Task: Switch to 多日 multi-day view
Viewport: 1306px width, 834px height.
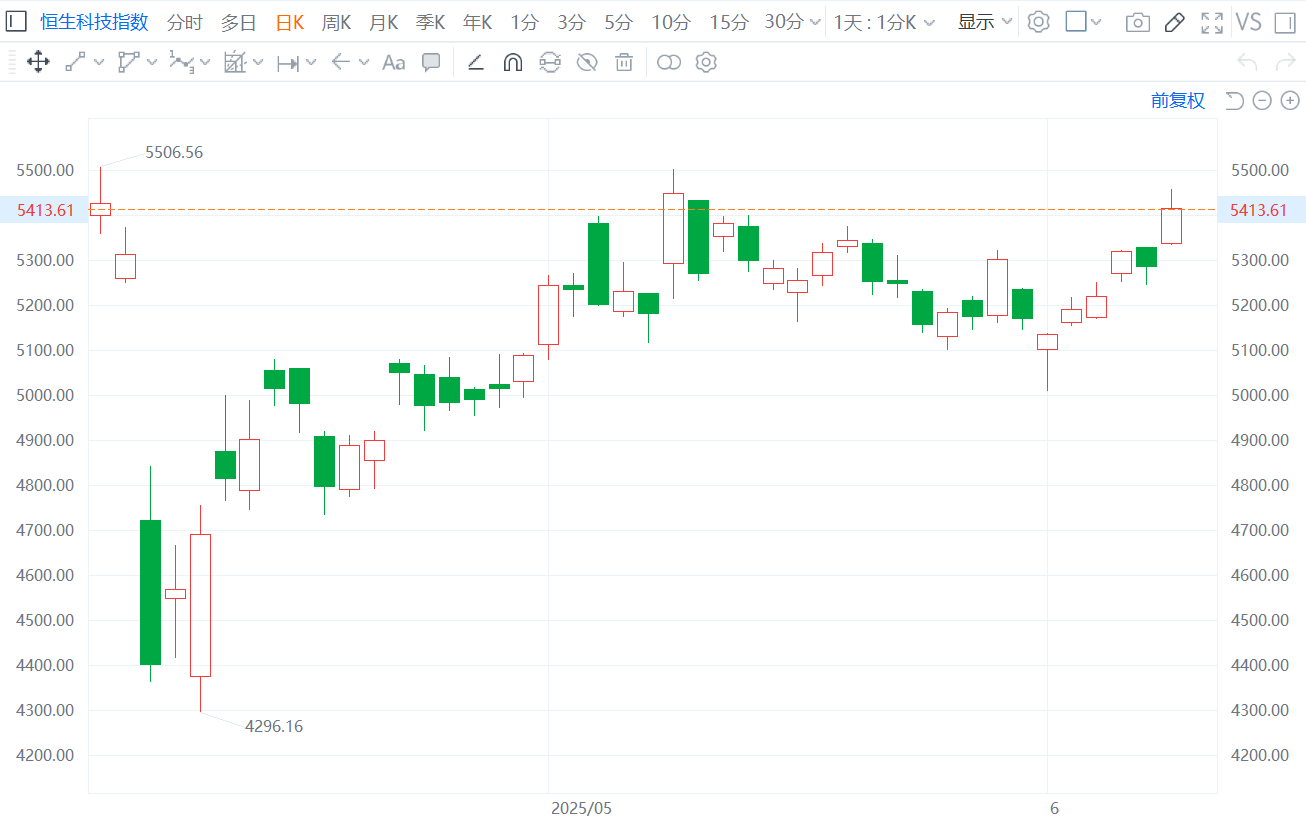Action: pyautogui.click(x=238, y=22)
